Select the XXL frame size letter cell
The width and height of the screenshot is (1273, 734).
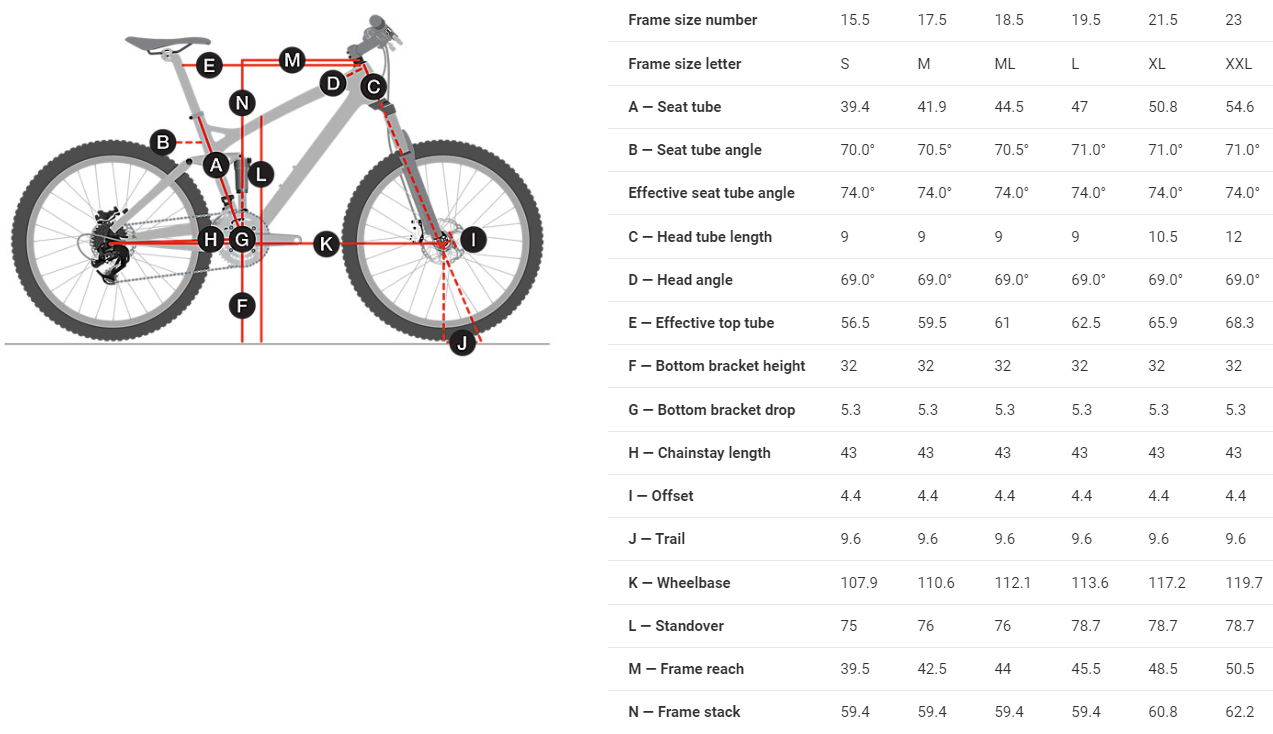tap(1238, 64)
